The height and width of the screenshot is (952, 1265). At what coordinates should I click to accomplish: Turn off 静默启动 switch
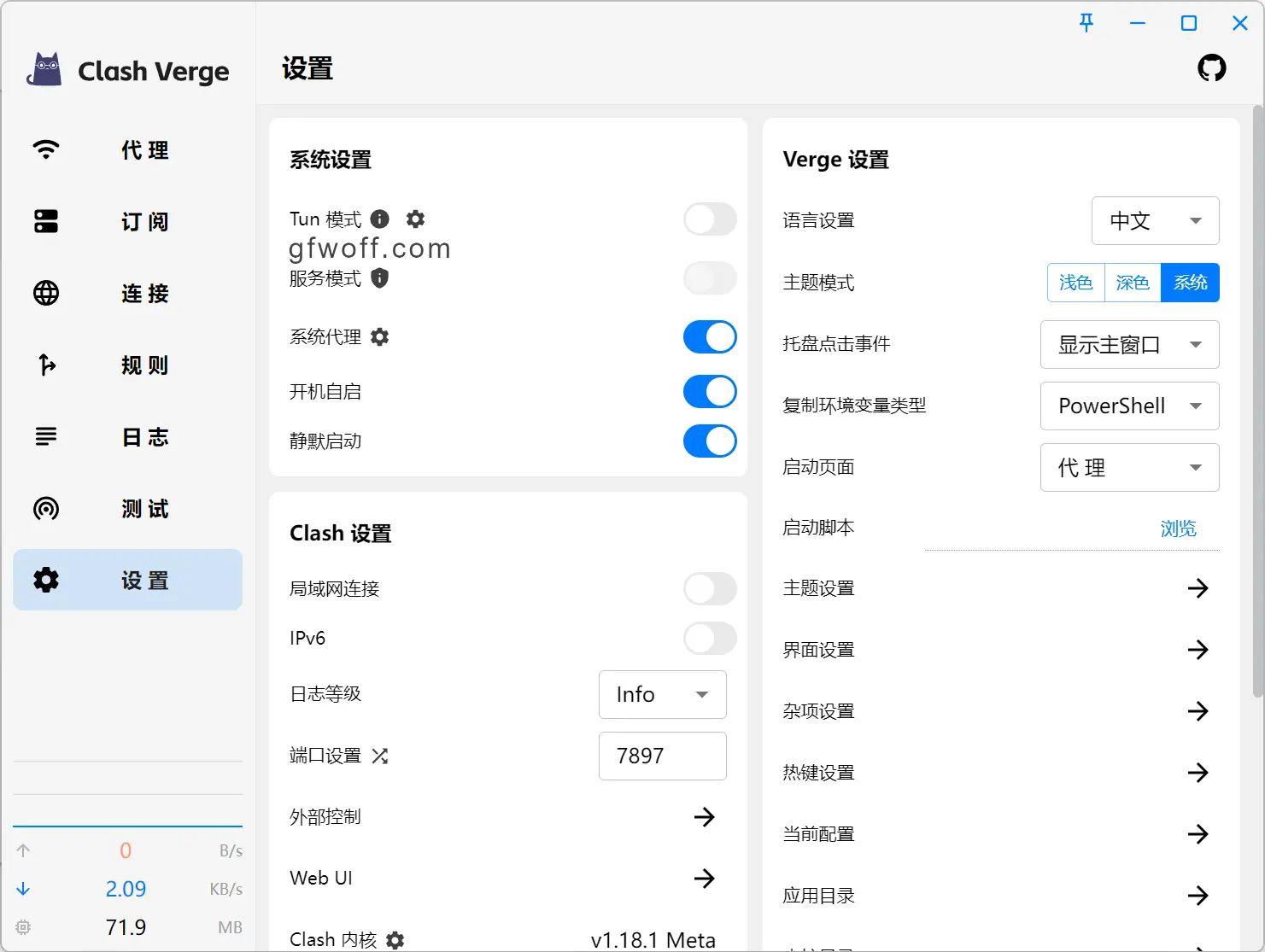tap(710, 441)
